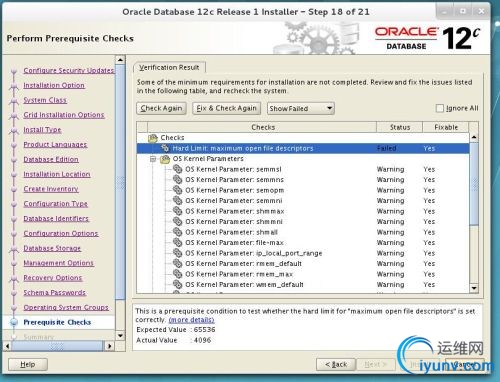Tick the Ignore All checkbox
Viewport: 500px width, 382px height.
tap(440, 108)
